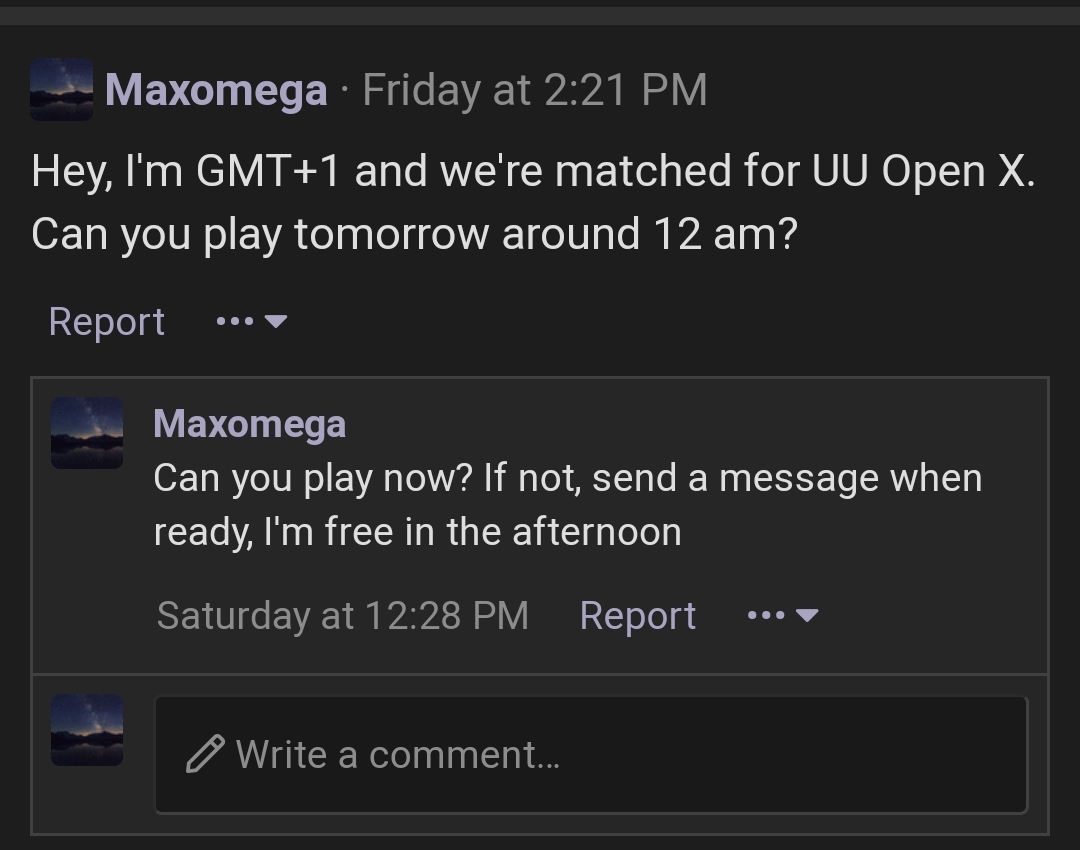Report the main post by Maxomega
The width and height of the screenshot is (1080, 850).
pos(106,322)
